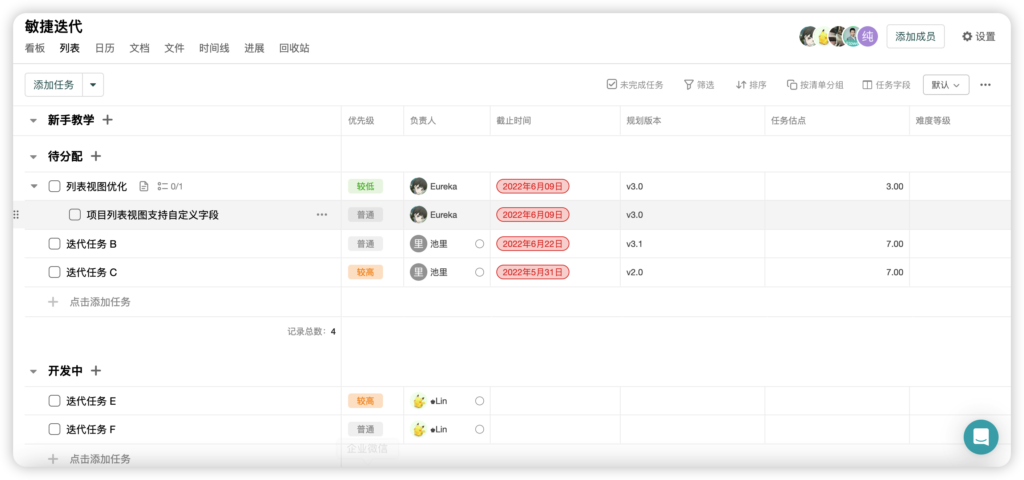The width and height of the screenshot is (1024, 480).
Task: Click group by list (按清单分组) icon
Action: [792, 85]
